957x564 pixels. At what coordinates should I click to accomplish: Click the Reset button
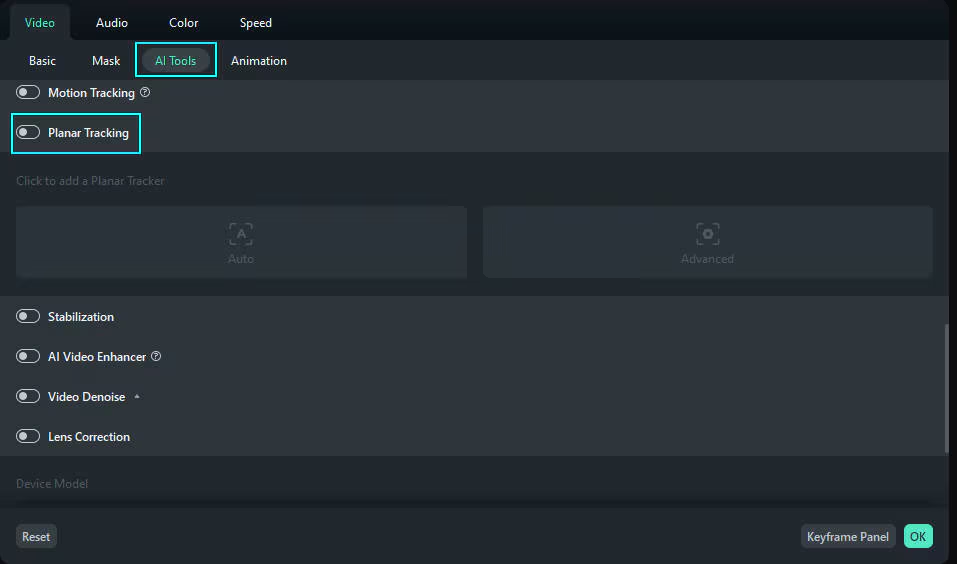(x=36, y=537)
